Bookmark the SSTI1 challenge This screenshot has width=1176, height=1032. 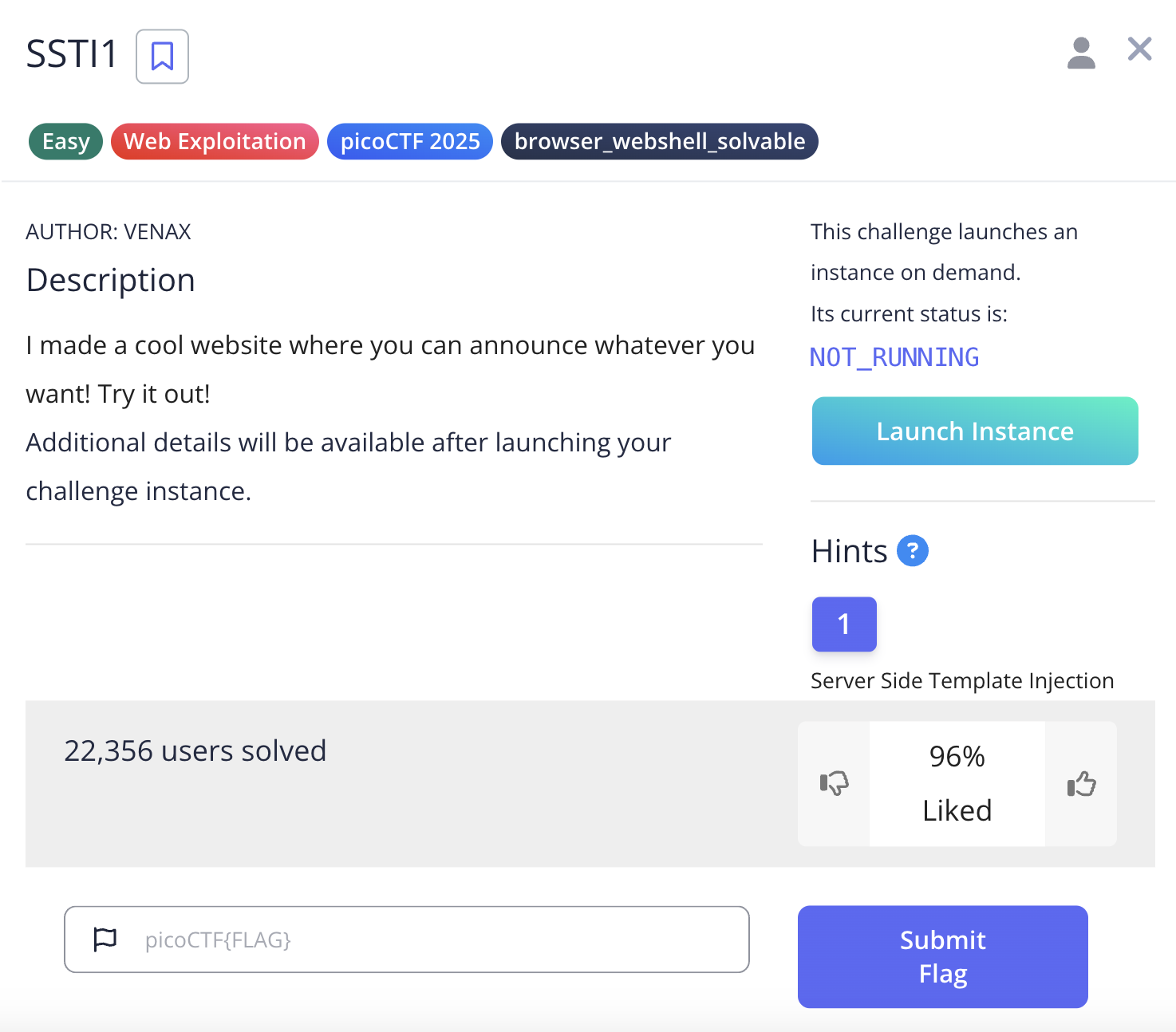[x=162, y=57]
